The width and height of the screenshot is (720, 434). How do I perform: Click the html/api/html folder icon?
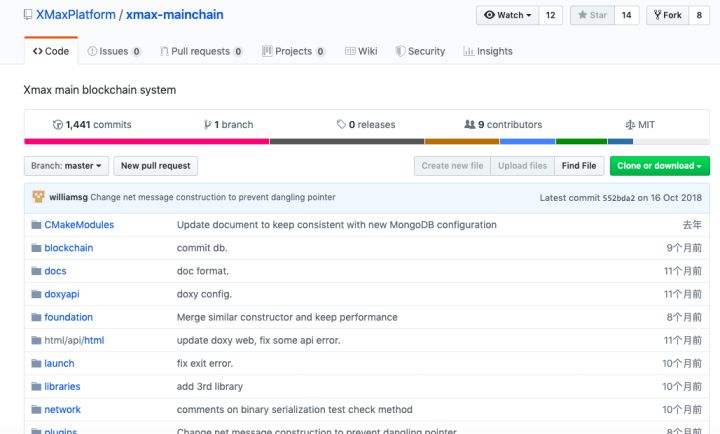[x=36, y=340]
